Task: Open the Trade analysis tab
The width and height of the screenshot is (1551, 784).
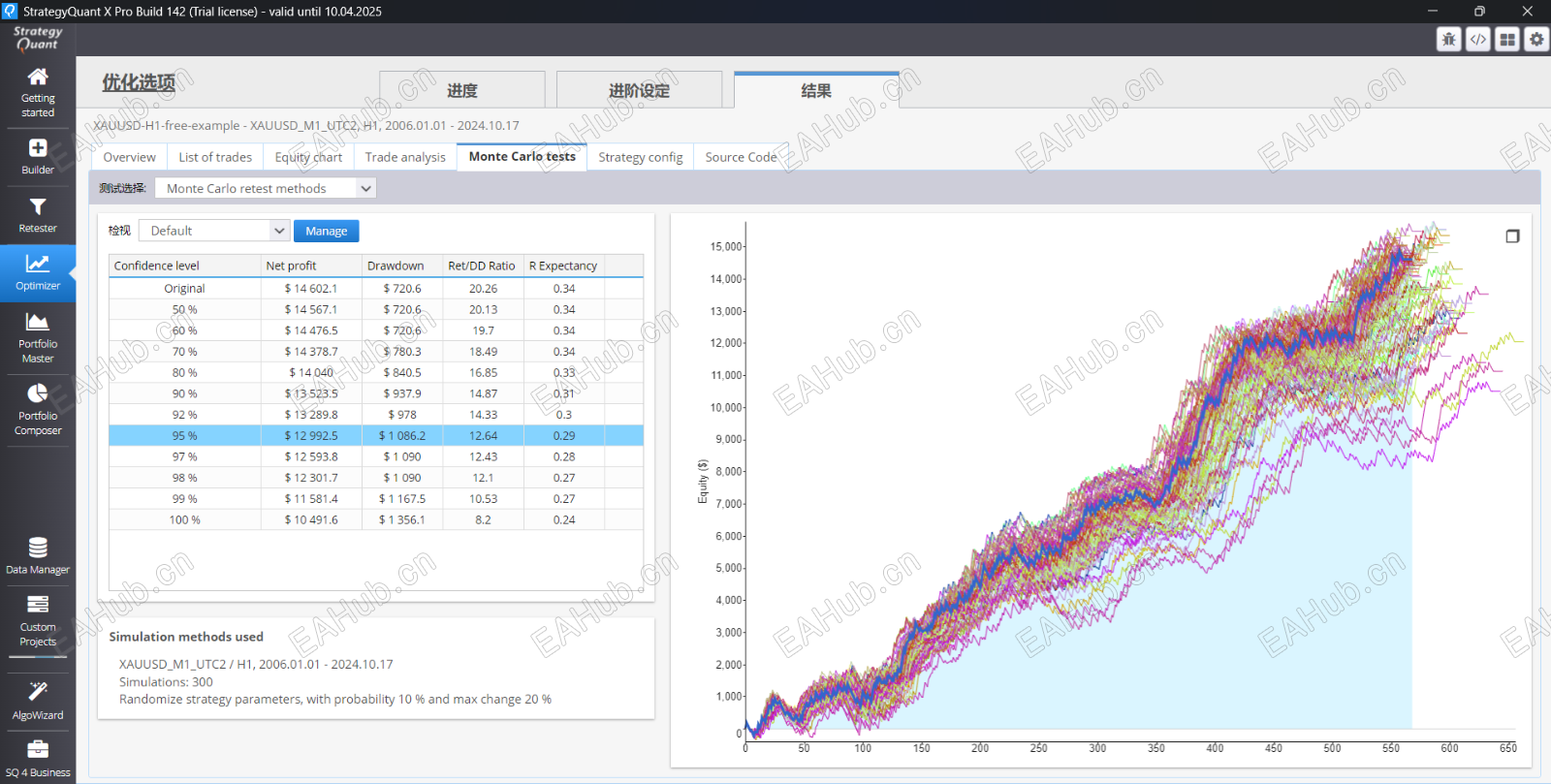Action: (405, 157)
